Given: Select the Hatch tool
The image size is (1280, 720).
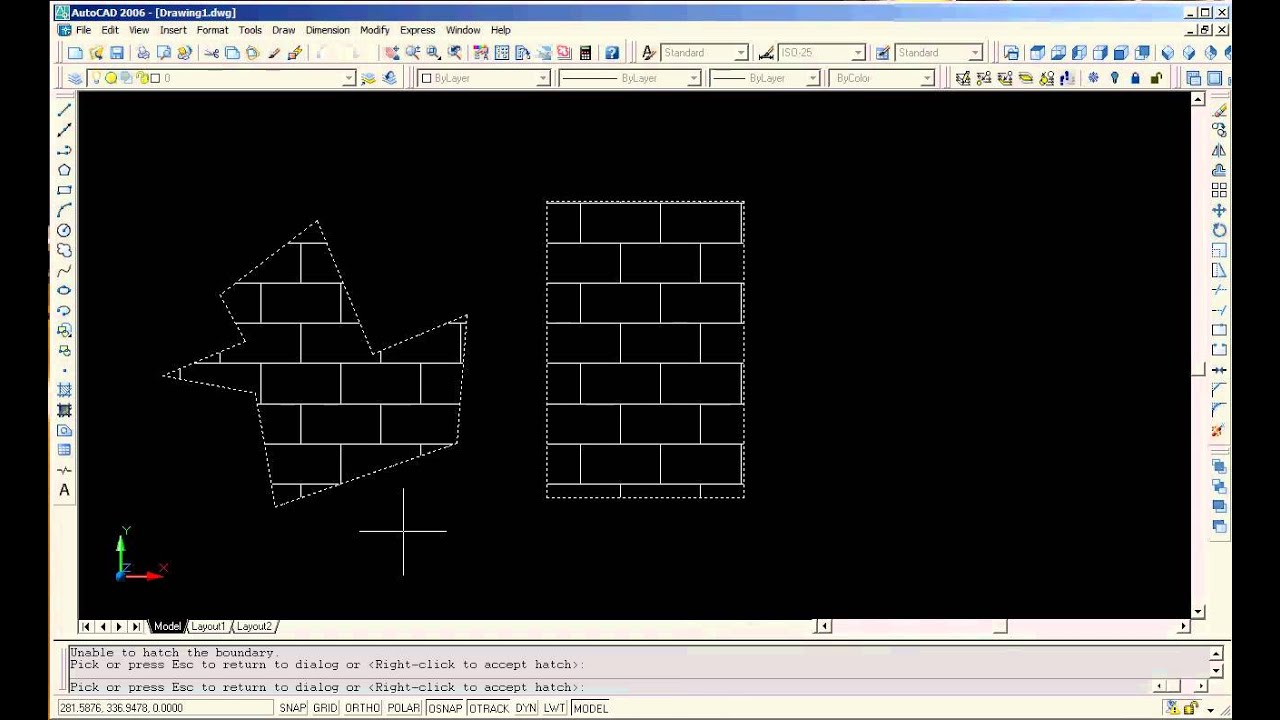Looking at the screenshot, I should pyautogui.click(x=64, y=390).
